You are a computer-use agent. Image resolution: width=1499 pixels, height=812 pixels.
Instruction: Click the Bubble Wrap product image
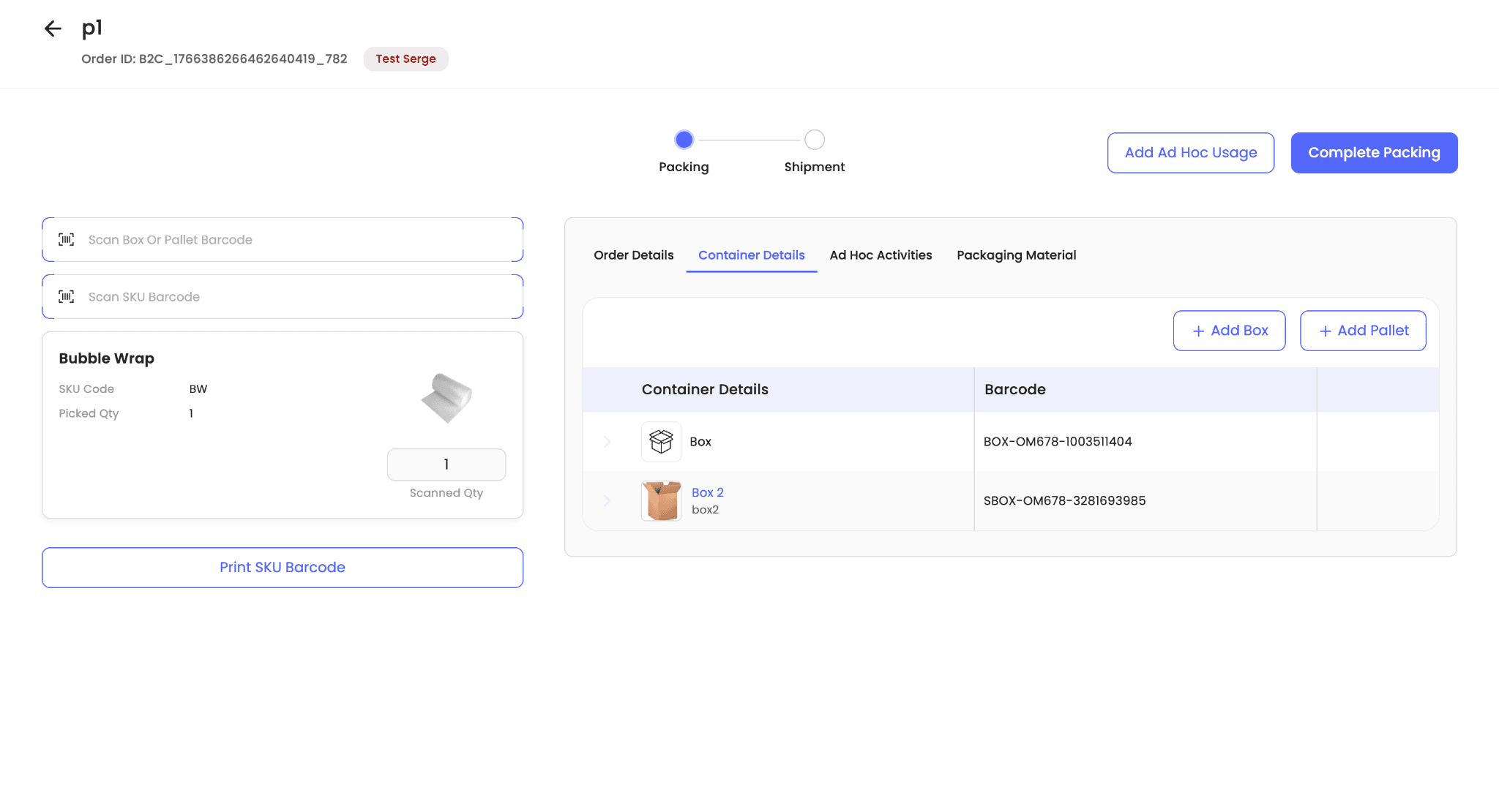pos(446,399)
